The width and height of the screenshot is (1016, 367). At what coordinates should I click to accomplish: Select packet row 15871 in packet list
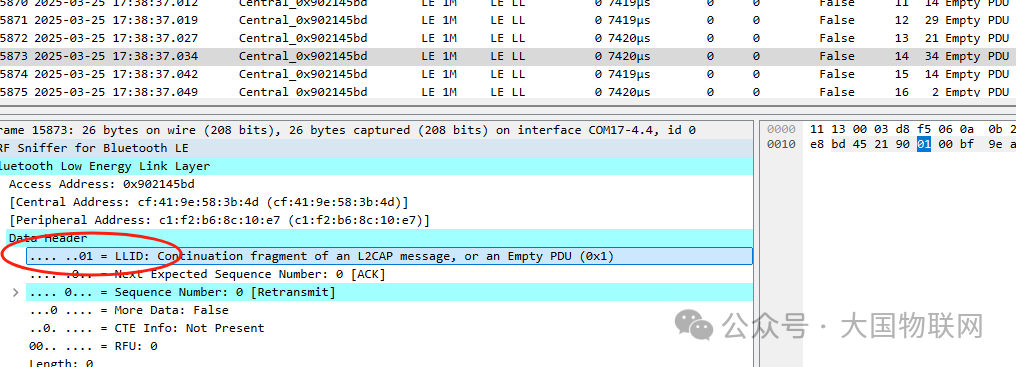pos(508,20)
